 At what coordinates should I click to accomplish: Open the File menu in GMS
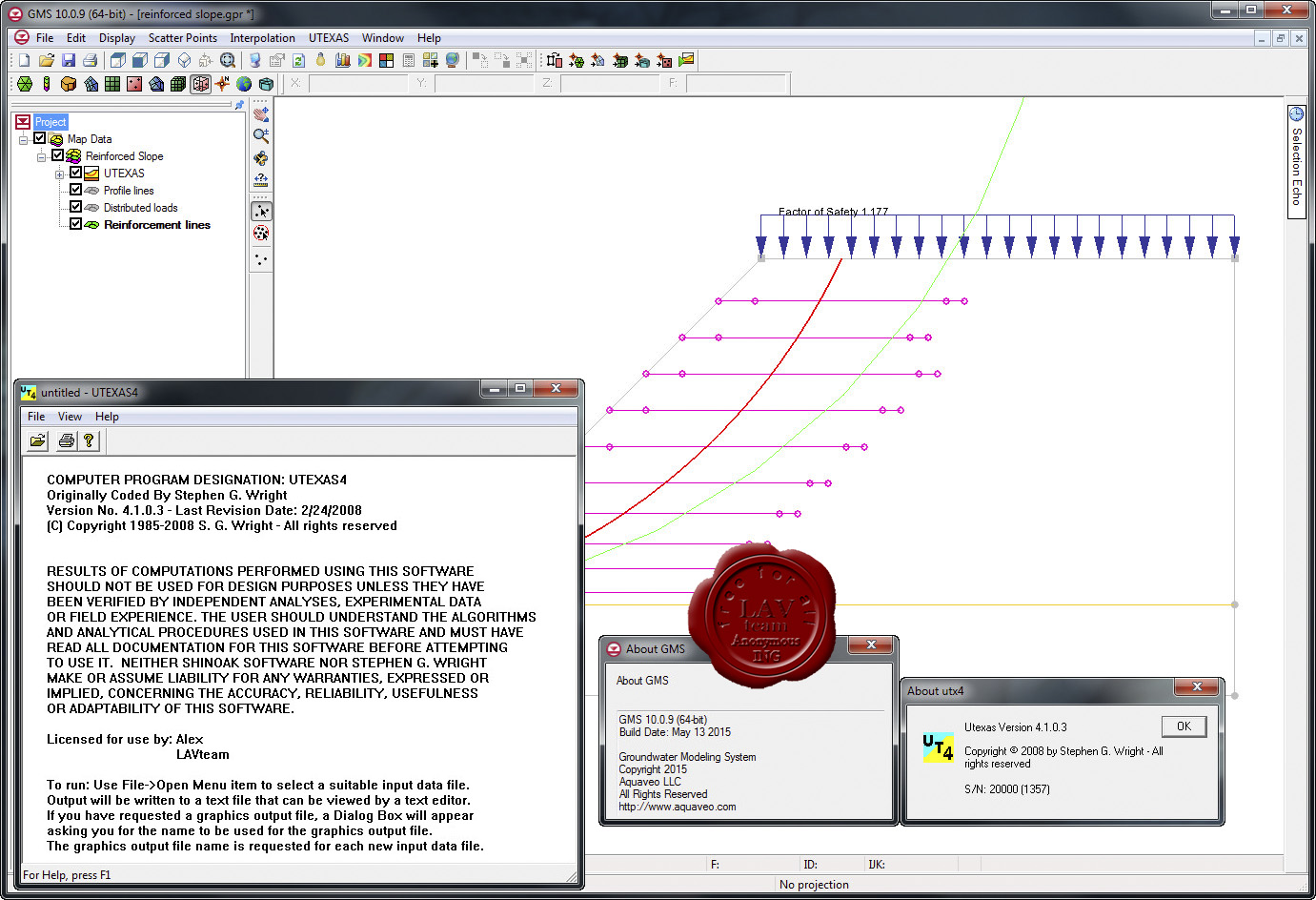pyautogui.click(x=45, y=38)
